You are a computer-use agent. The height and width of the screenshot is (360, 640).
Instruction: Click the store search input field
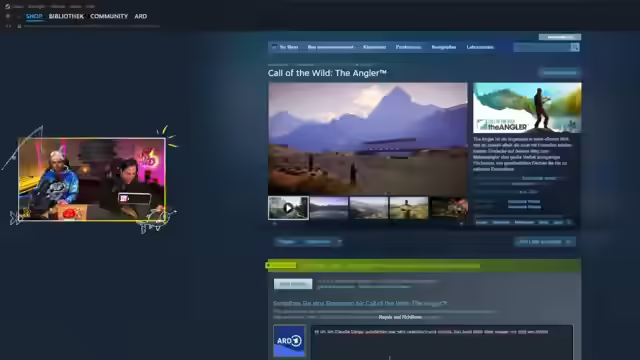click(x=541, y=47)
